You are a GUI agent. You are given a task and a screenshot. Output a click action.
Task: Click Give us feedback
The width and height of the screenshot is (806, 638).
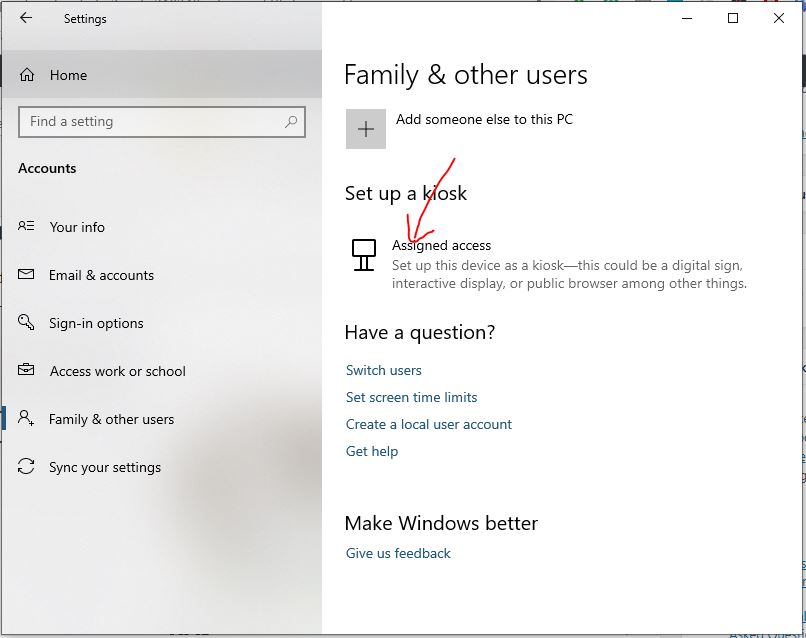[397, 553]
